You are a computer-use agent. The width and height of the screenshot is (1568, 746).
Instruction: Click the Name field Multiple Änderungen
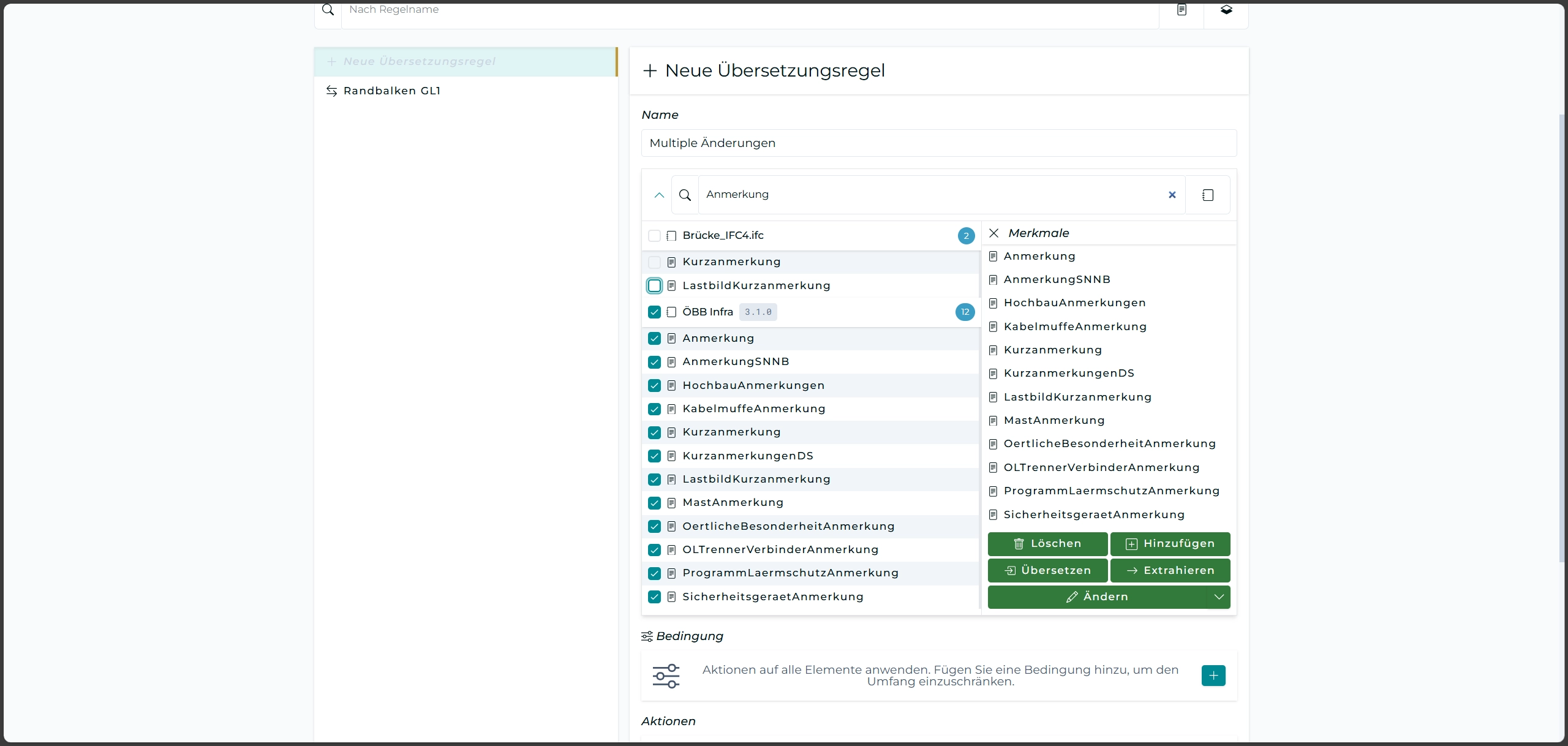coord(938,143)
